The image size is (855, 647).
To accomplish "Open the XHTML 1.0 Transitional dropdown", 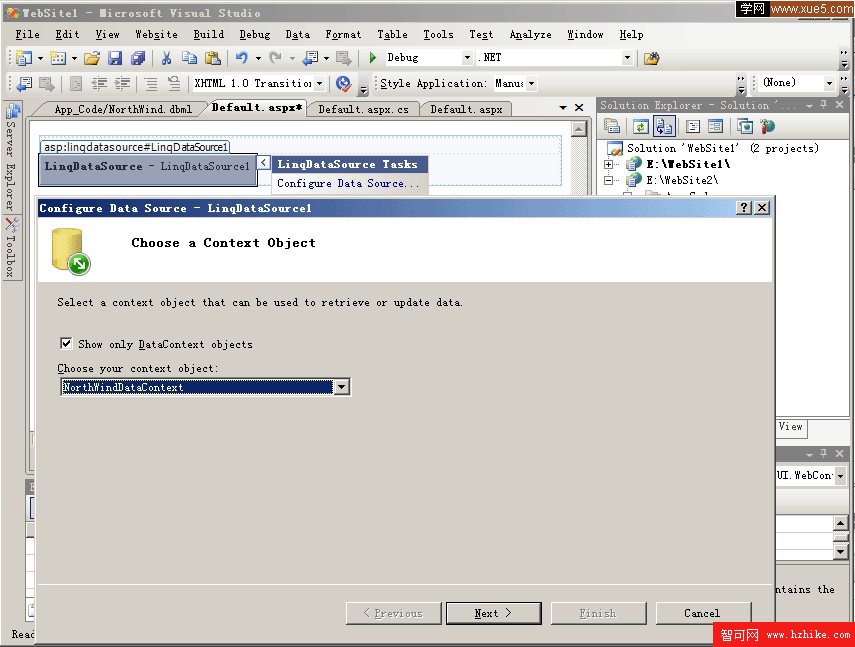I will point(319,83).
